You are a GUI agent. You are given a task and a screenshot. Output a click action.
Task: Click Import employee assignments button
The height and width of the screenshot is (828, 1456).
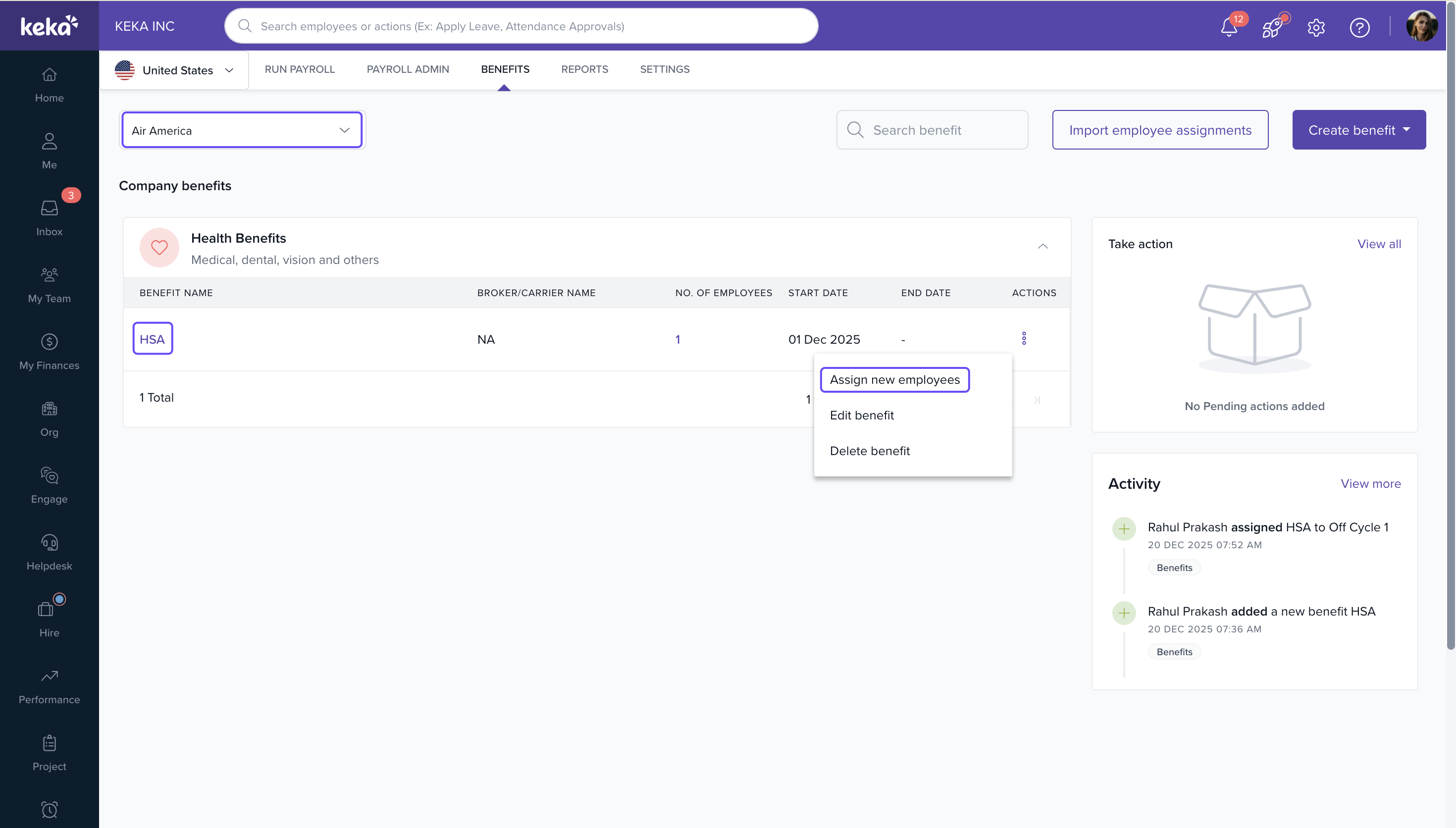click(1160, 130)
